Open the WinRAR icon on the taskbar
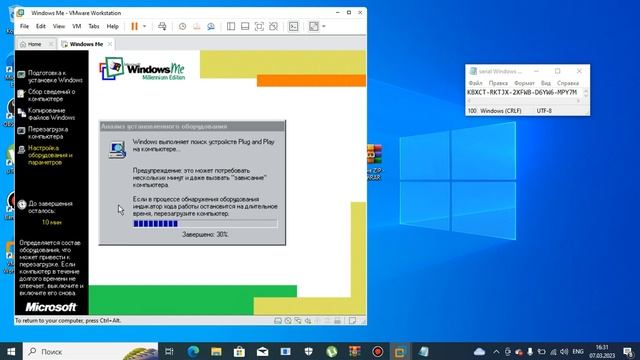This screenshot has height=360, width=640. (355, 351)
